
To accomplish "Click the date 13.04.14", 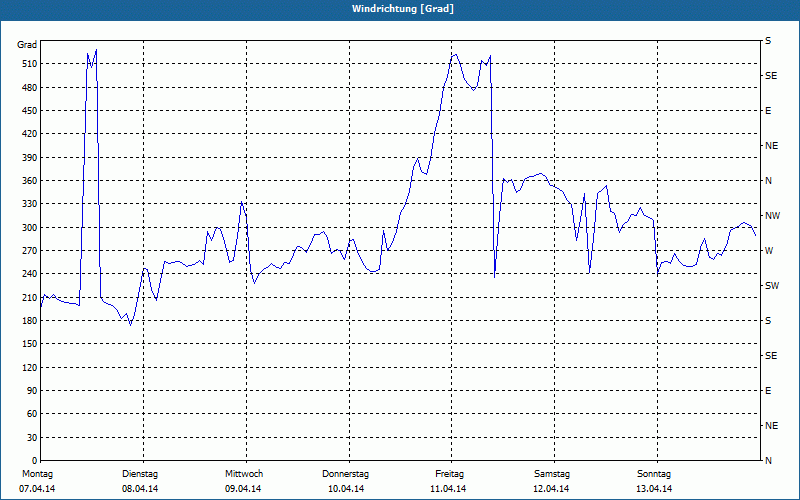I will coord(654,489).
